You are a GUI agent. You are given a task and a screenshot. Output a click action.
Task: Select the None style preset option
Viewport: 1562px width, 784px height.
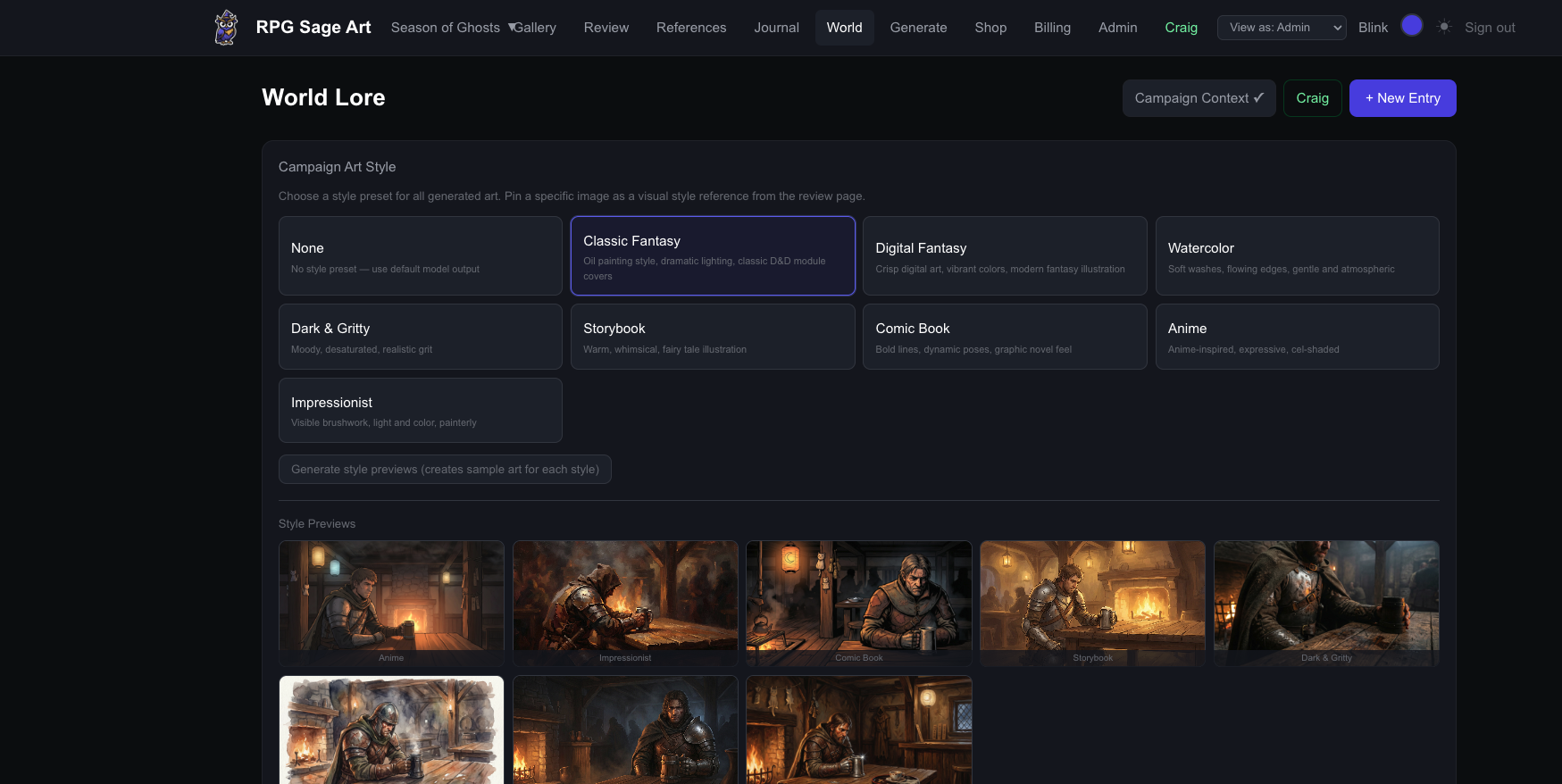coord(420,256)
